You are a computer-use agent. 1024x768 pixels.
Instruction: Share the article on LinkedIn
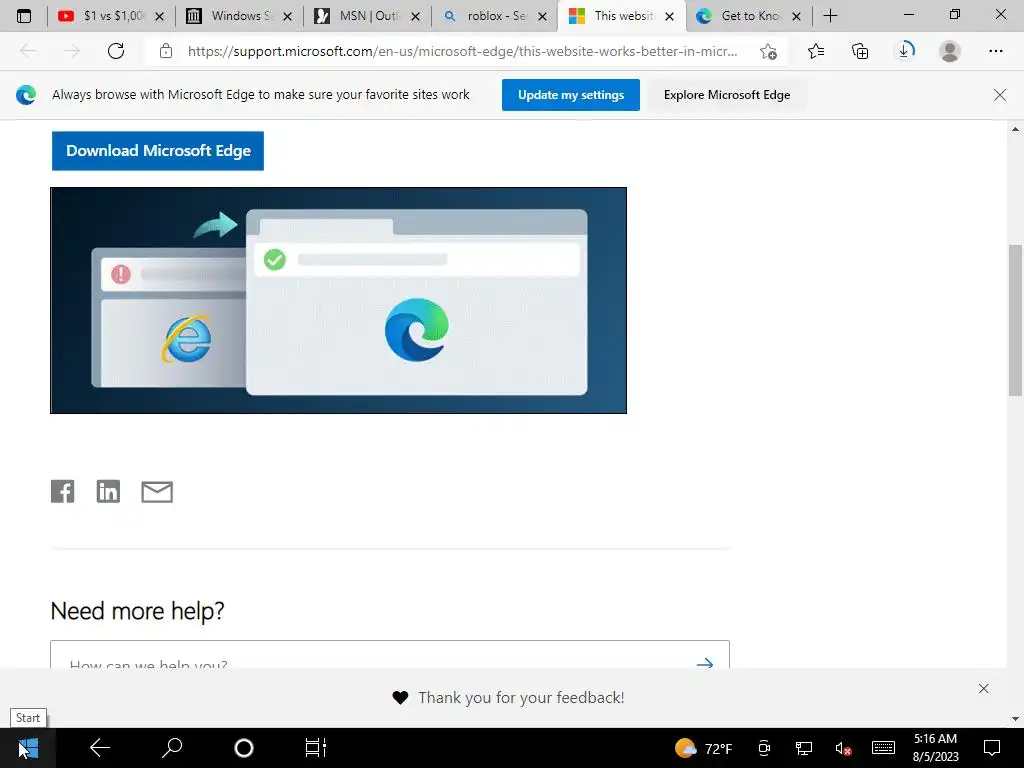coord(108,491)
